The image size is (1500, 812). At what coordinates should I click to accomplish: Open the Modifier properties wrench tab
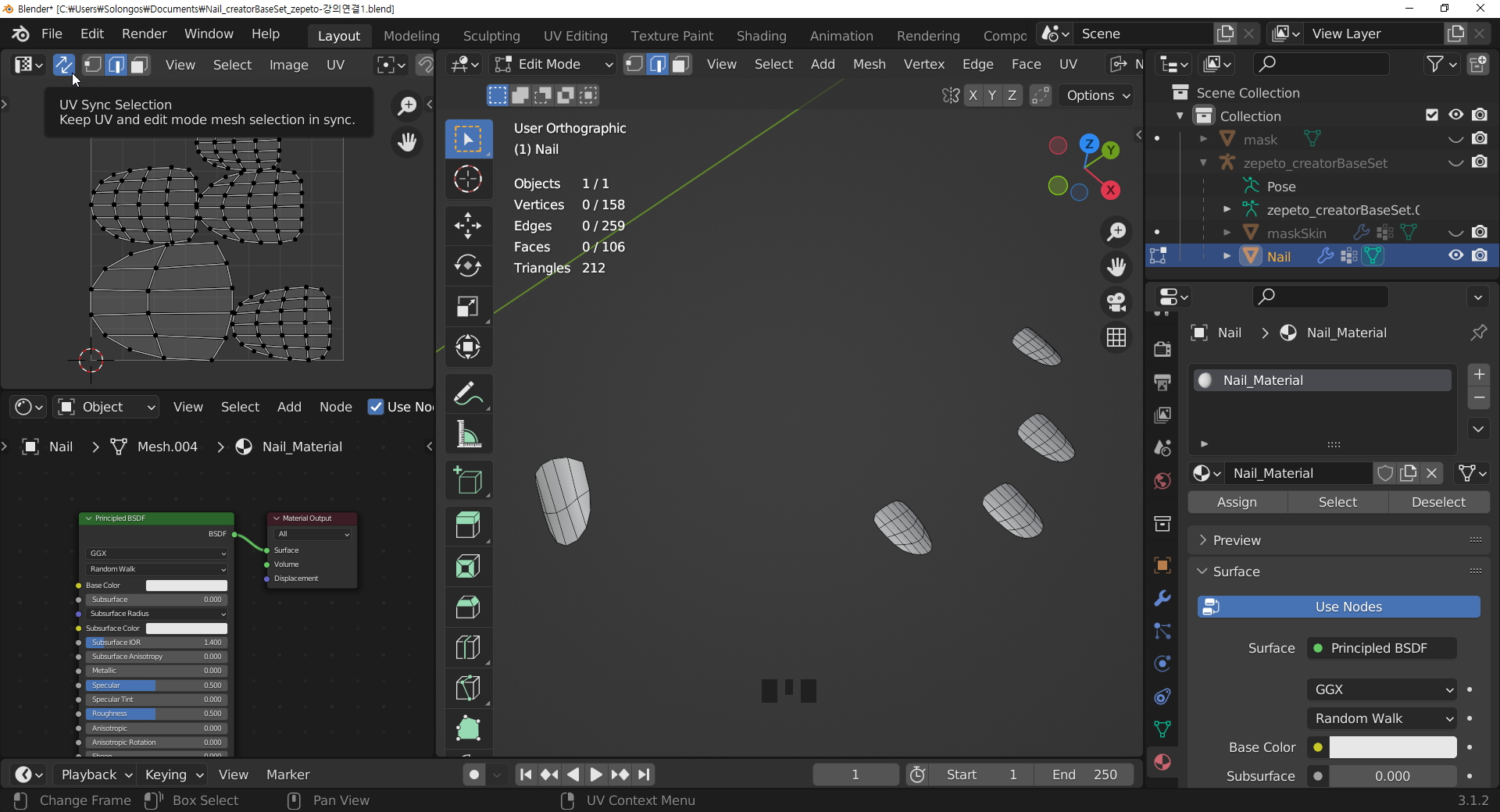pyautogui.click(x=1162, y=598)
